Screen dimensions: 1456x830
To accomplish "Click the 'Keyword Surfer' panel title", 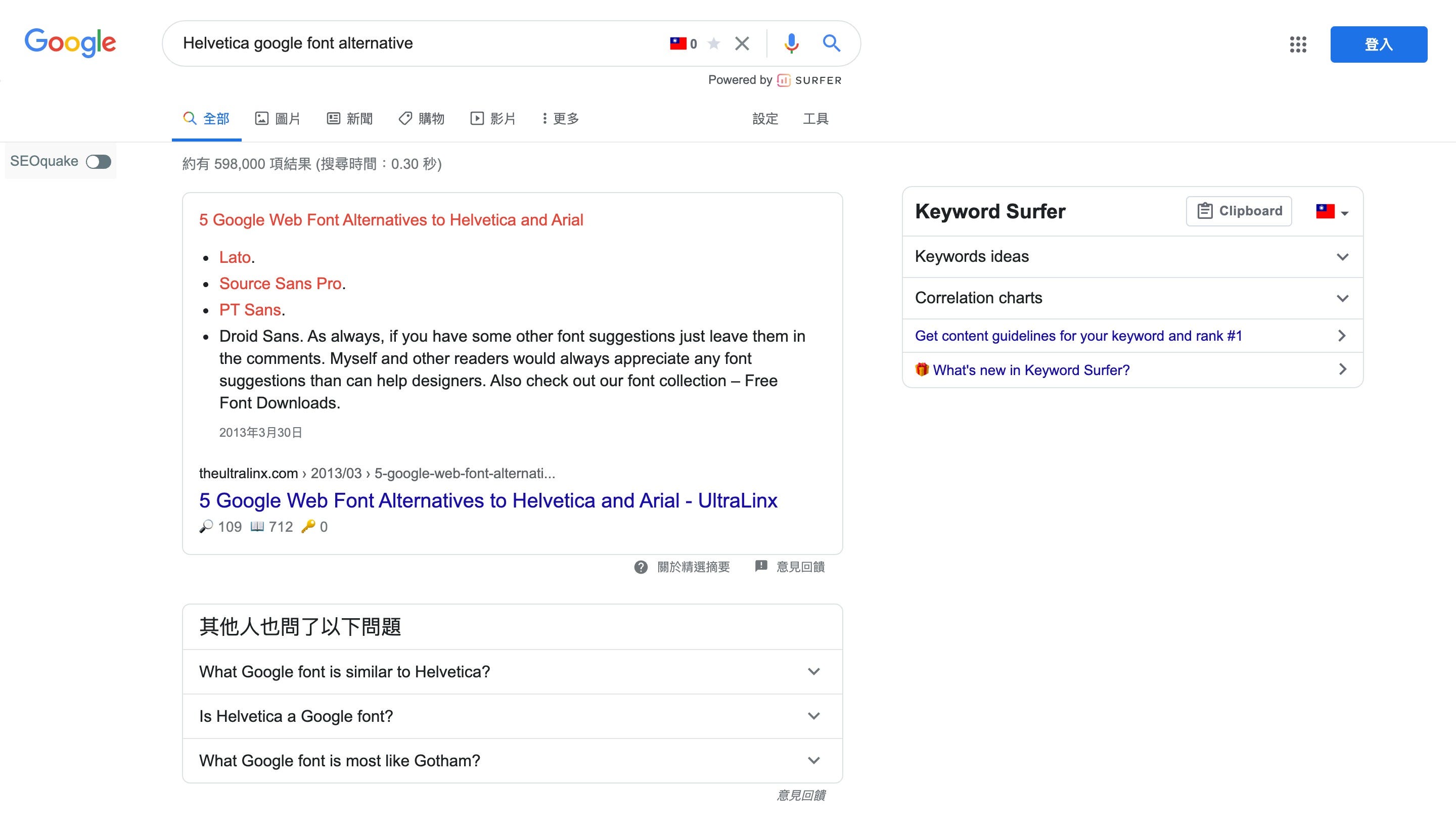I will click(990, 211).
